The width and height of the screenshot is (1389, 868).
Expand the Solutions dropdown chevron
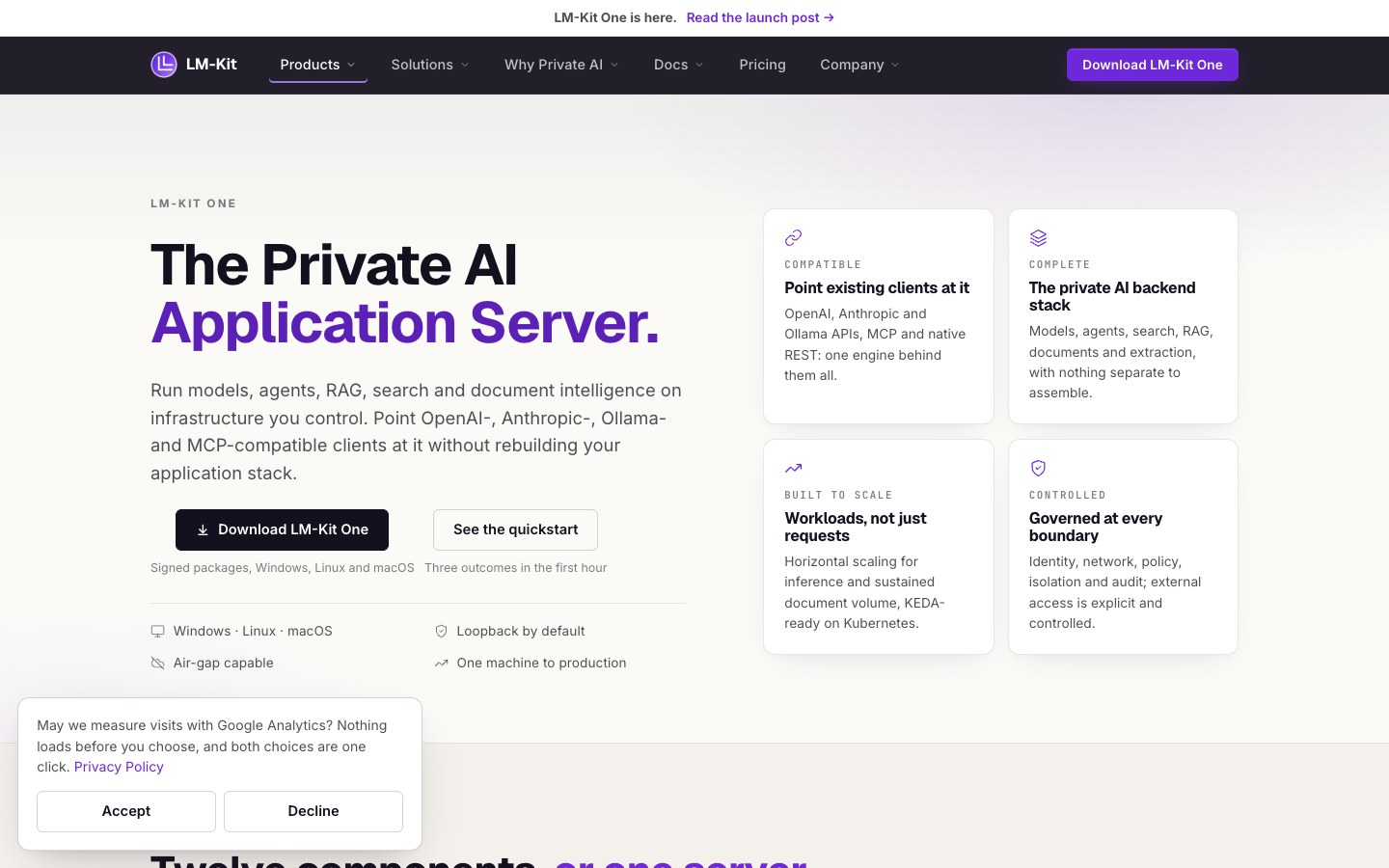(465, 65)
